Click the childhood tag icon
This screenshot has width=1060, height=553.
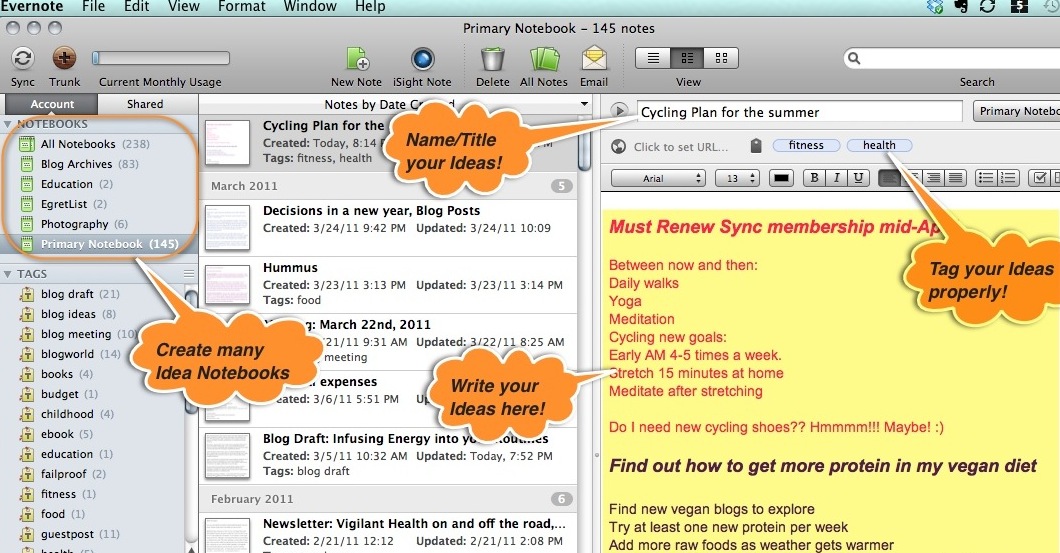click(x=27, y=414)
